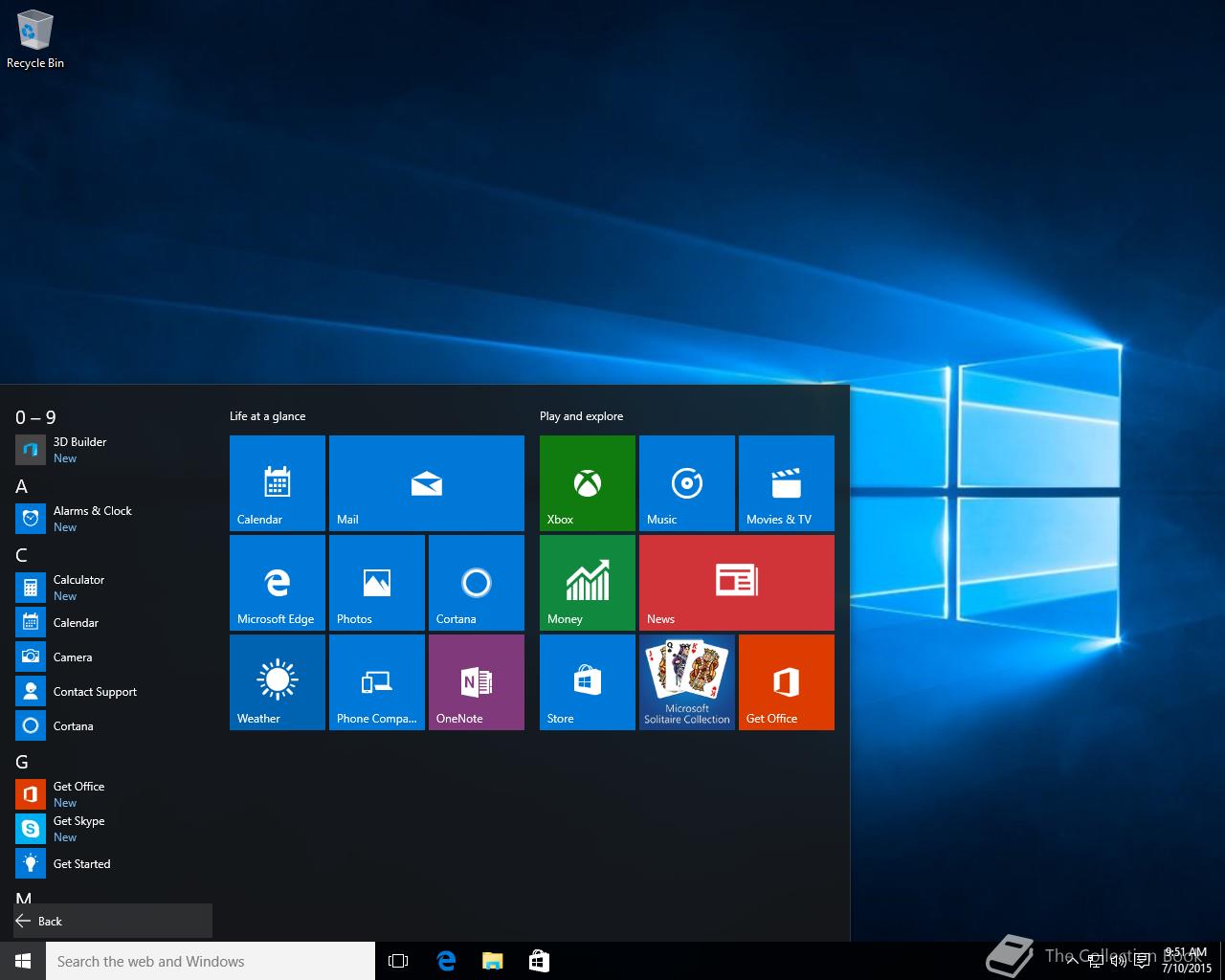The height and width of the screenshot is (980, 1225).
Task: Launch 3D Builder from the apps list
Action: 113,450
